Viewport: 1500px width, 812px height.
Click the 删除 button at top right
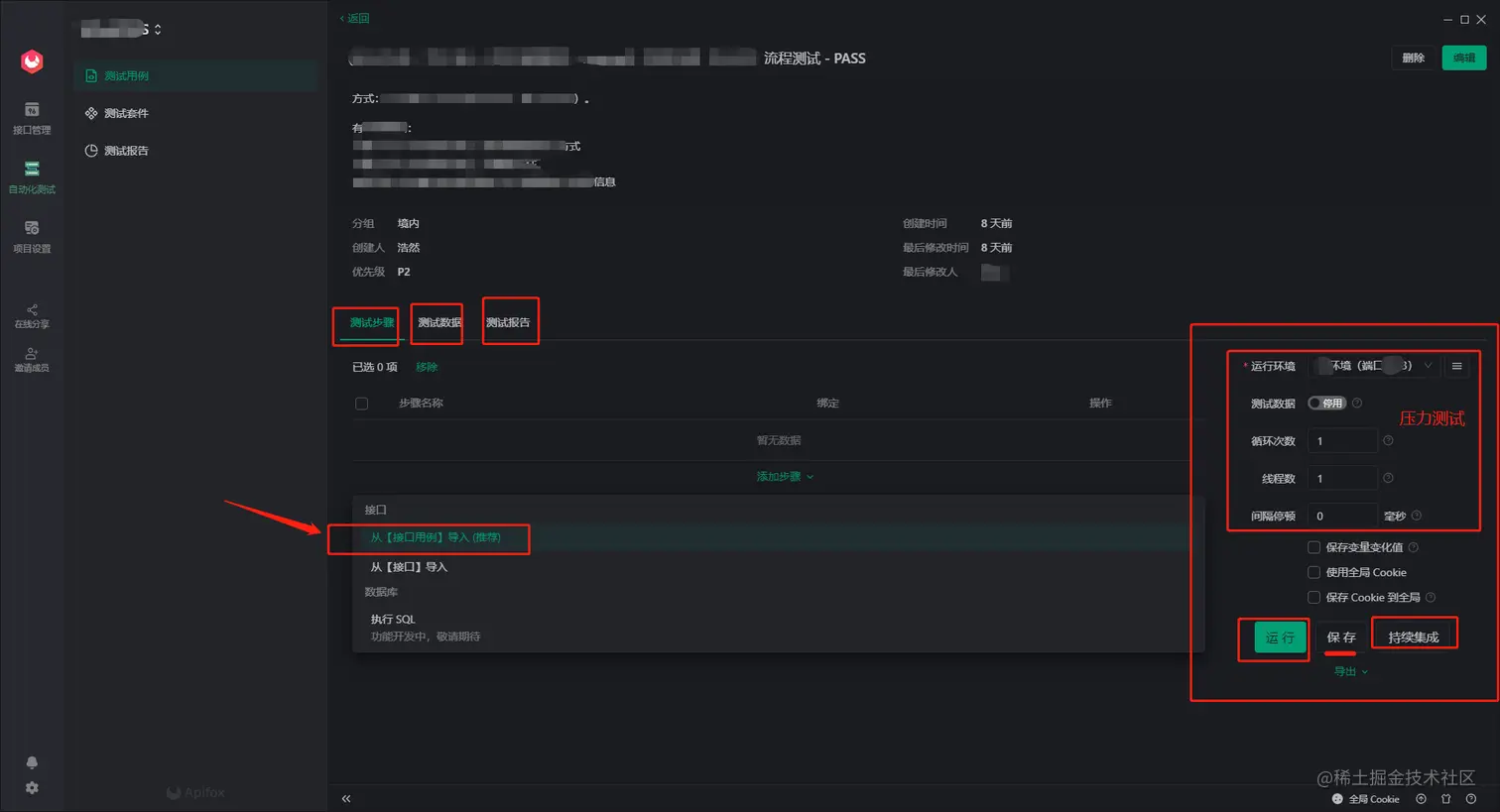[x=1414, y=58]
